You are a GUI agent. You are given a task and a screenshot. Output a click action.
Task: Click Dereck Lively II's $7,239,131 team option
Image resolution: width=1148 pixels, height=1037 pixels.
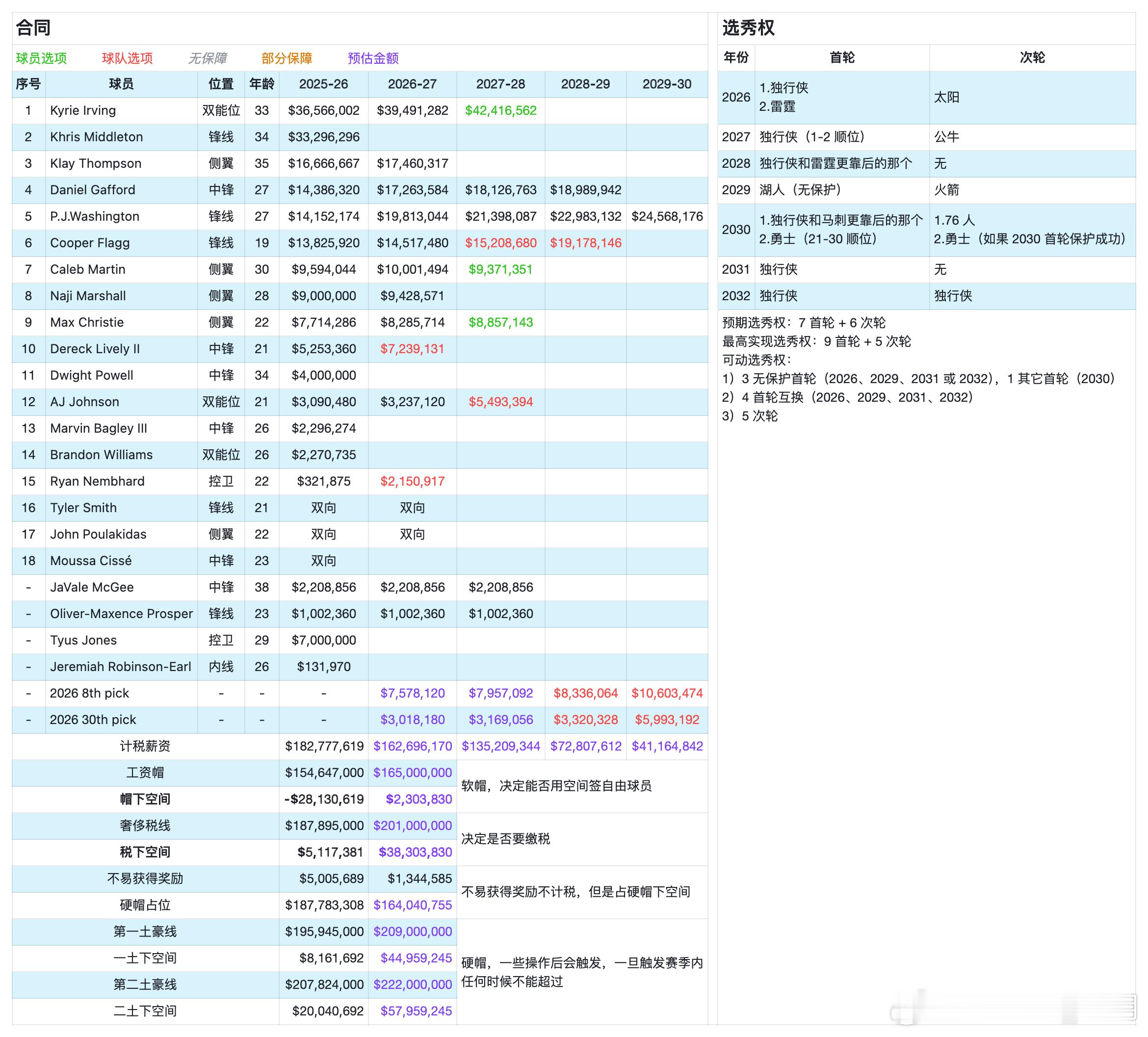412,349
